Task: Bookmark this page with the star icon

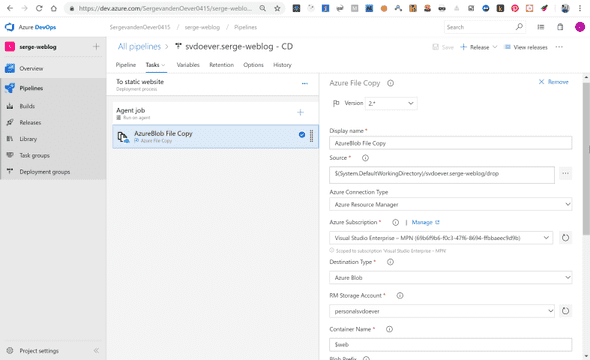Action: (x=277, y=8)
